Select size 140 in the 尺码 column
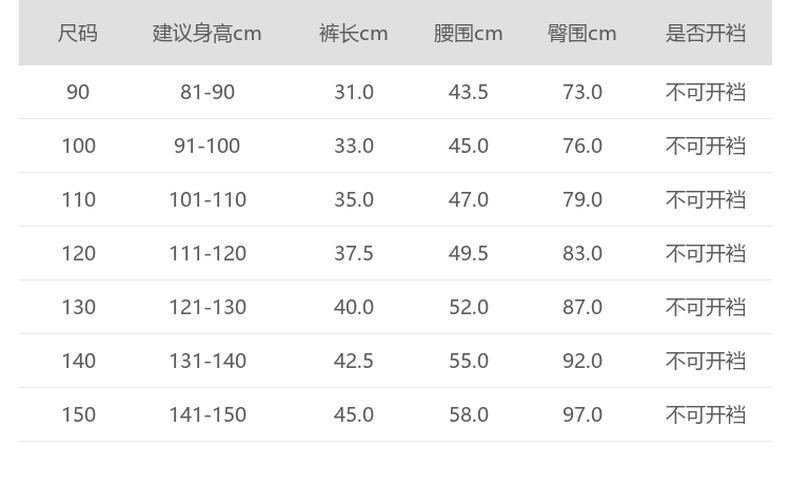Image resolution: width=790 pixels, height=485 pixels. (78, 361)
